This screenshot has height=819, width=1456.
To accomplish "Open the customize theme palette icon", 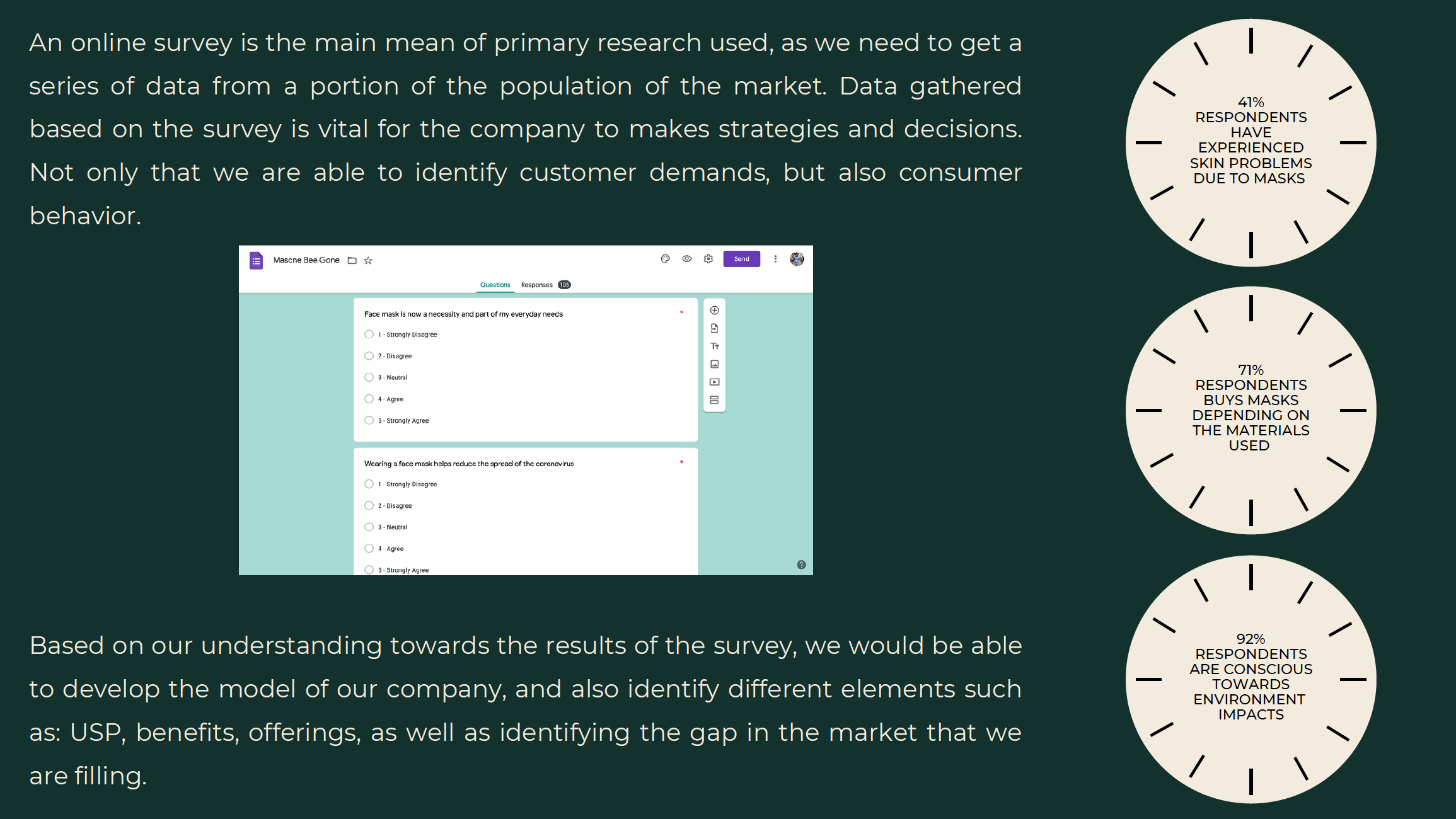I will [x=665, y=259].
